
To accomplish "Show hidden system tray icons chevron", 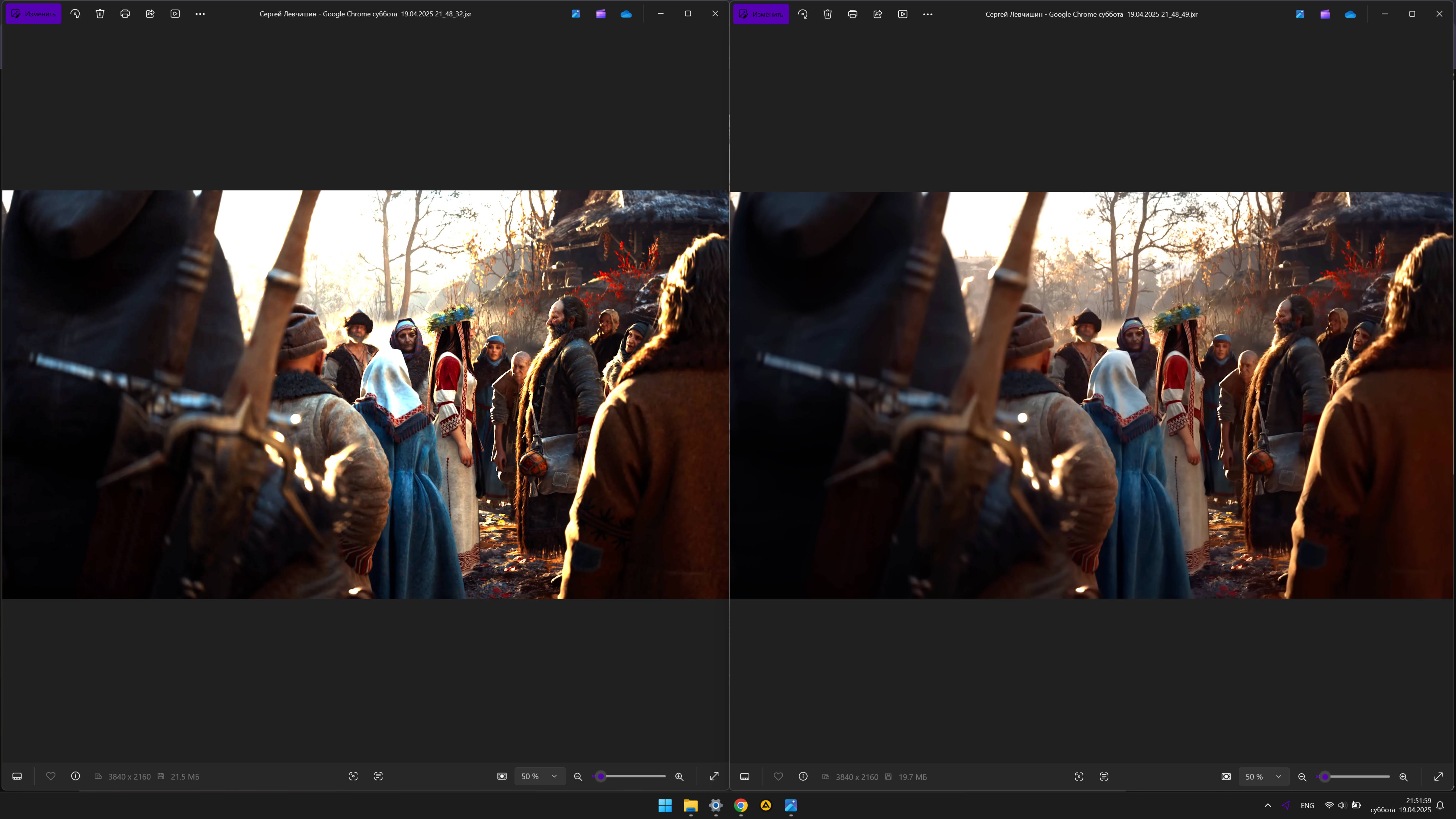I will 1268,805.
